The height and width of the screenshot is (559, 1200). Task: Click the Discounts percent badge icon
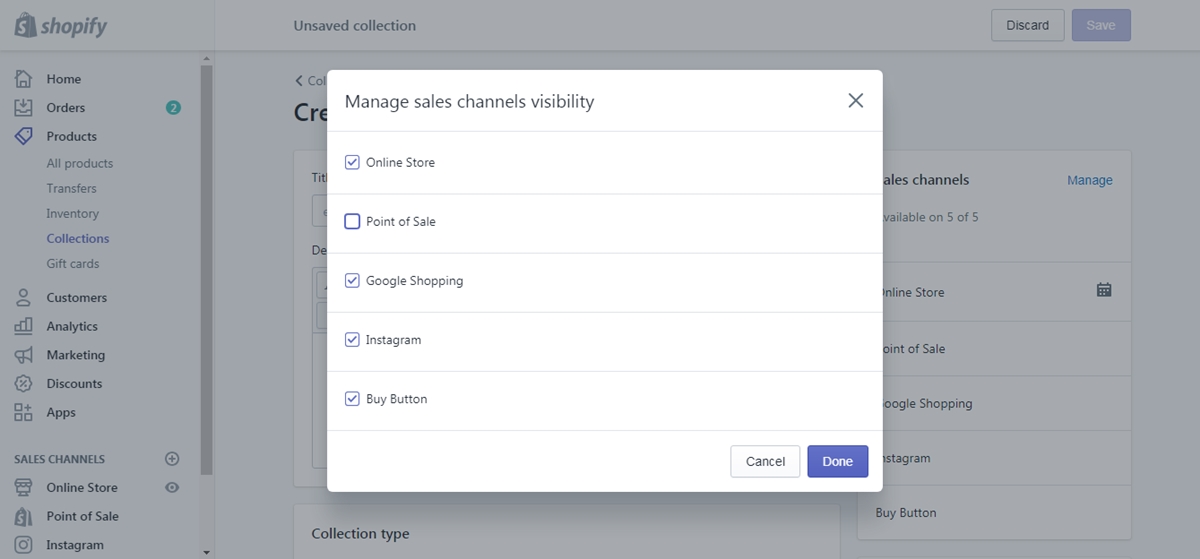(x=24, y=383)
